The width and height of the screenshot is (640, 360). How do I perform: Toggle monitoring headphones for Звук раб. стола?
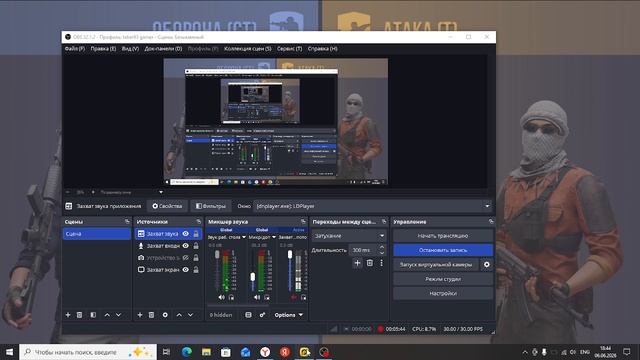[231, 298]
